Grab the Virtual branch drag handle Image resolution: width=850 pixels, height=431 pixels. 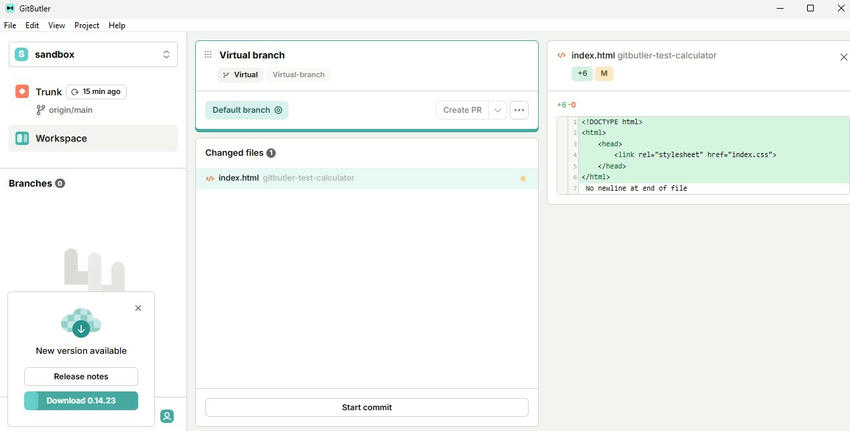(208, 55)
